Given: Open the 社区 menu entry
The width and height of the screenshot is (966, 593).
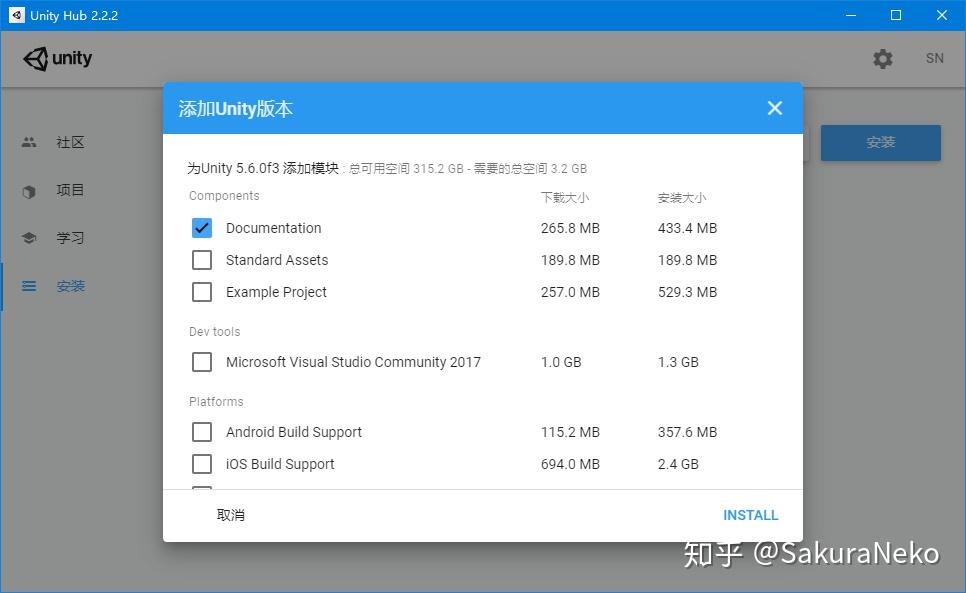Looking at the screenshot, I should (70, 142).
